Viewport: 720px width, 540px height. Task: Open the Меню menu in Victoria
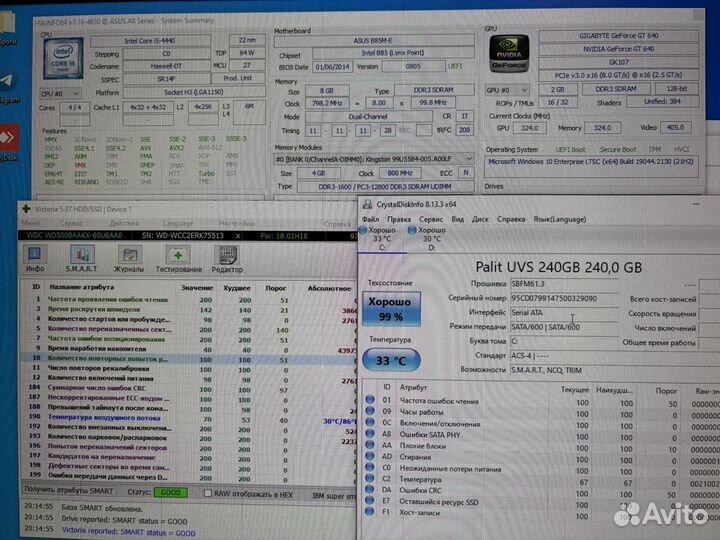pyautogui.click(x=31, y=223)
